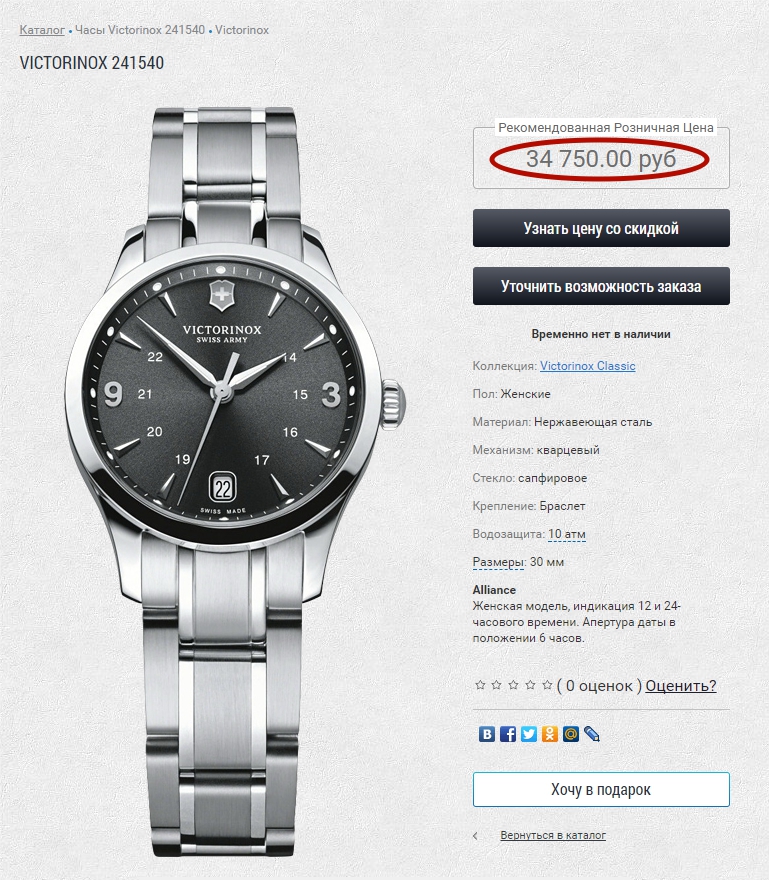Open the Victorinox Classic collection link

click(588, 366)
